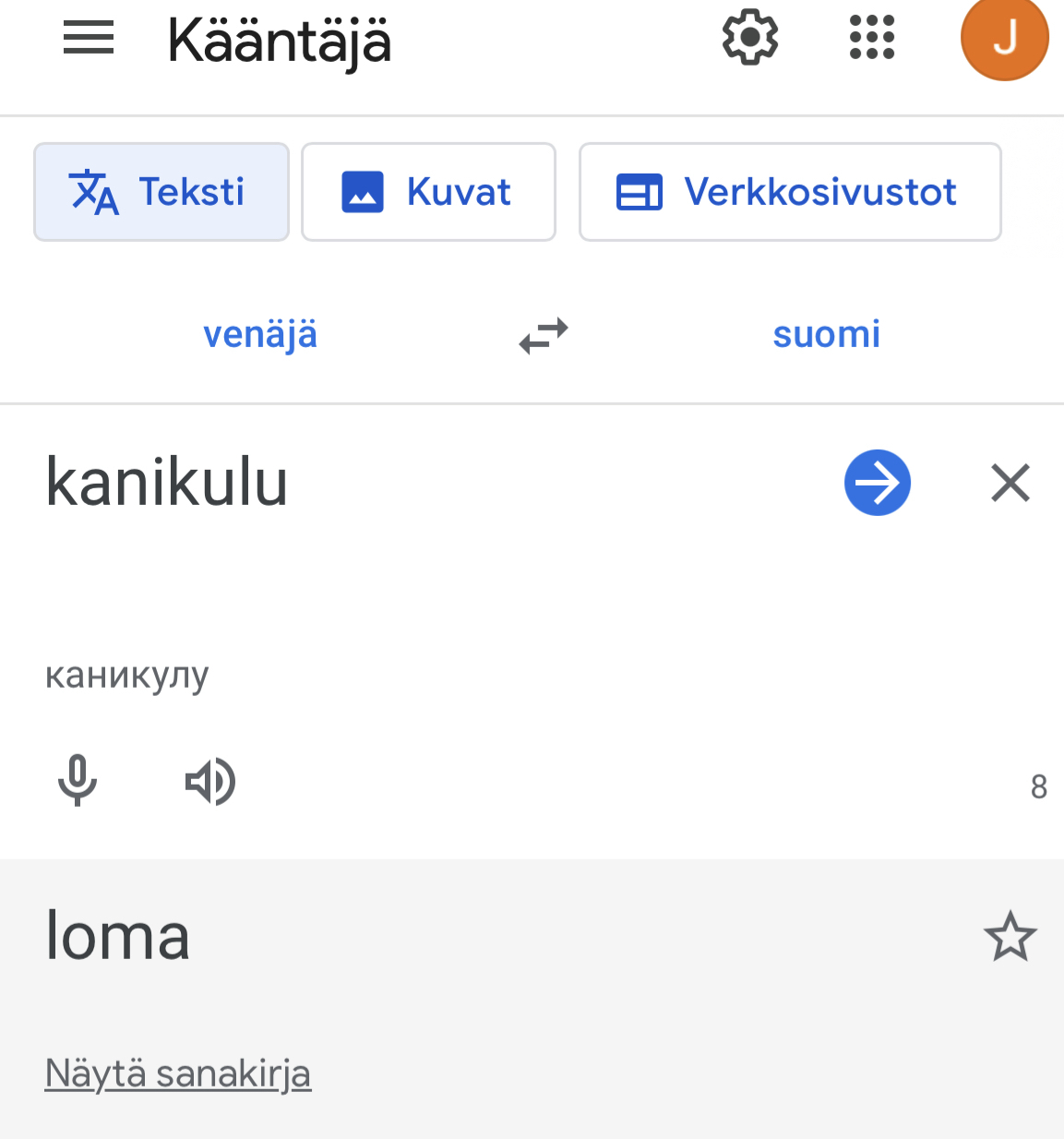Open settings via gear icon
Screen dimensions: 1064x1139
749,38
